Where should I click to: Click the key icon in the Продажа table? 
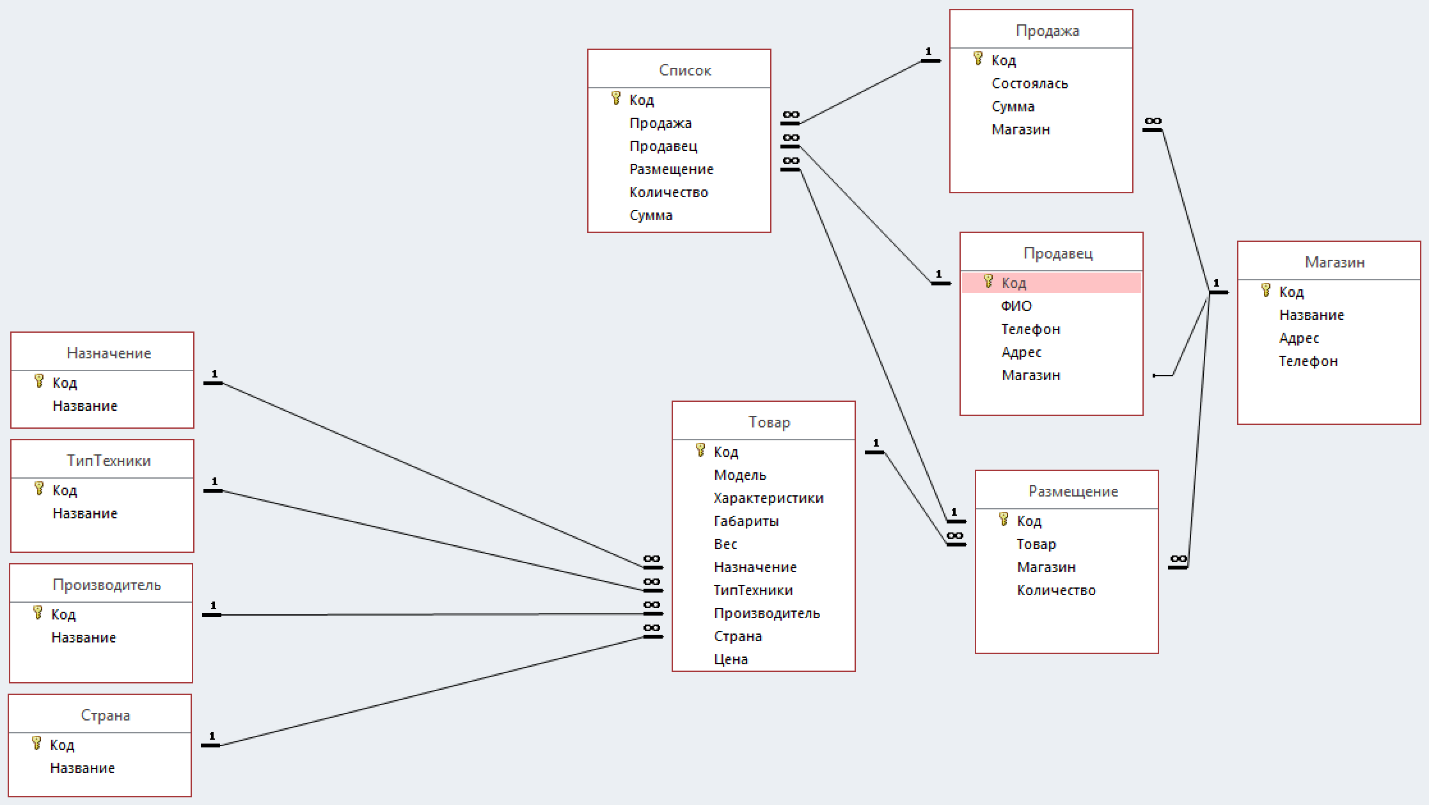[x=978, y=59]
